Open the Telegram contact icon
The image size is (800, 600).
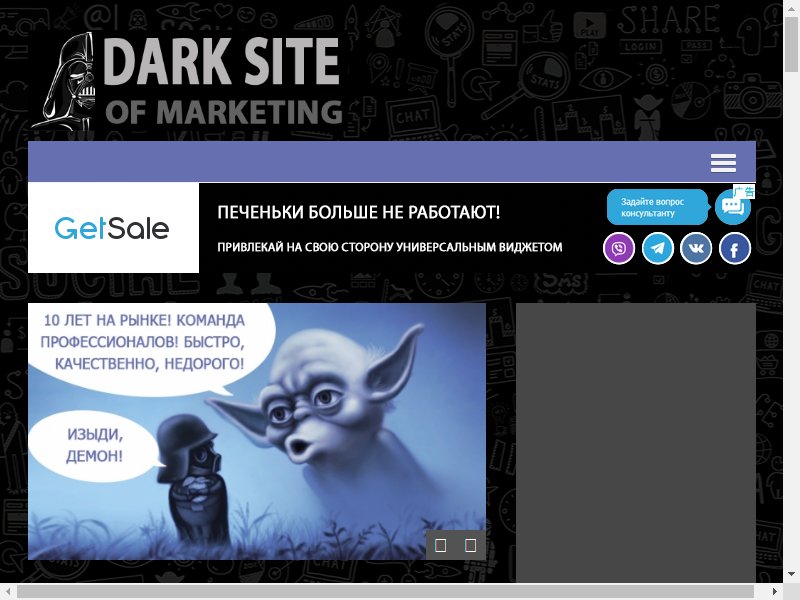pos(658,248)
